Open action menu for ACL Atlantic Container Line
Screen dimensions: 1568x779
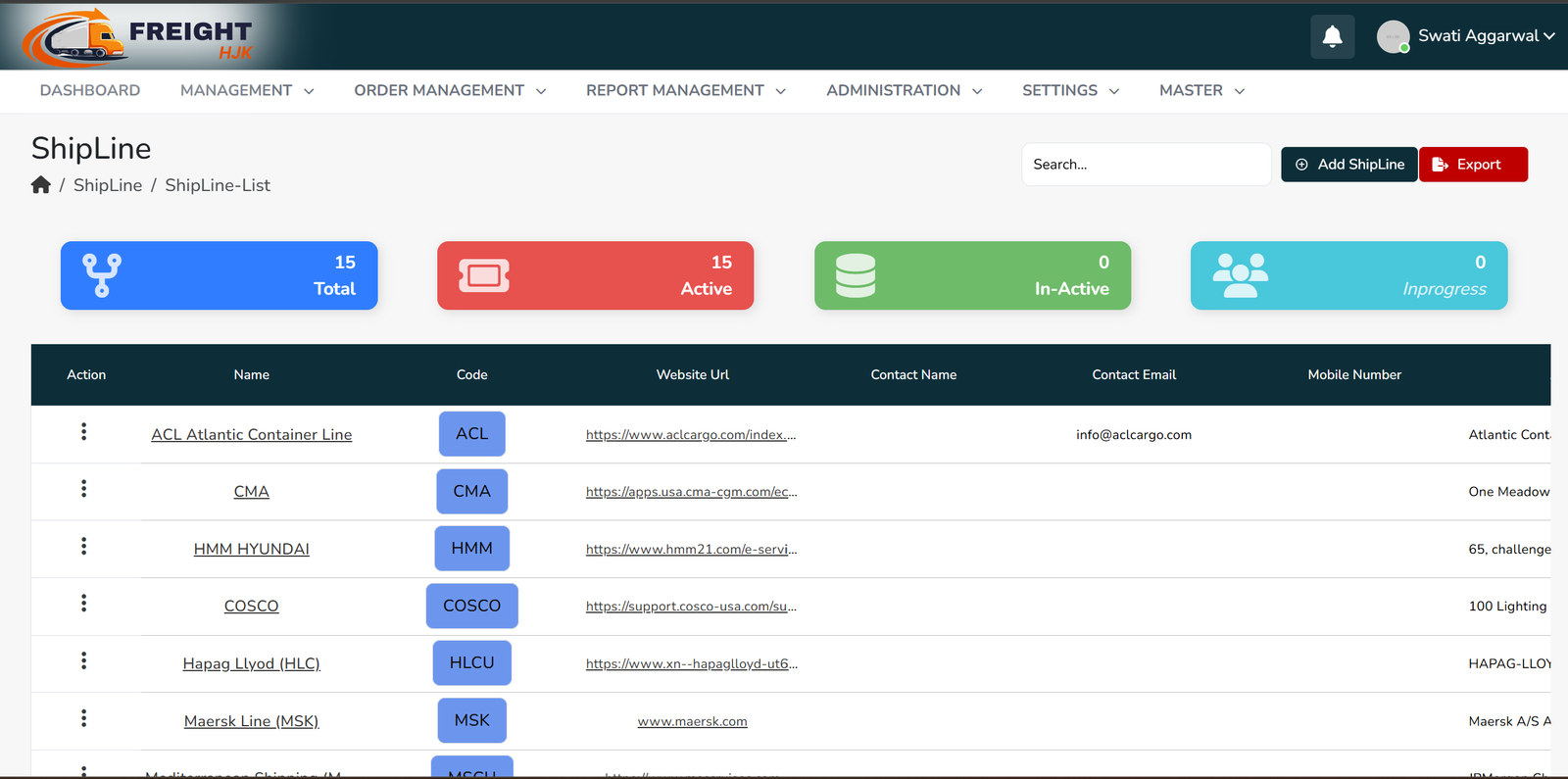[84, 432]
